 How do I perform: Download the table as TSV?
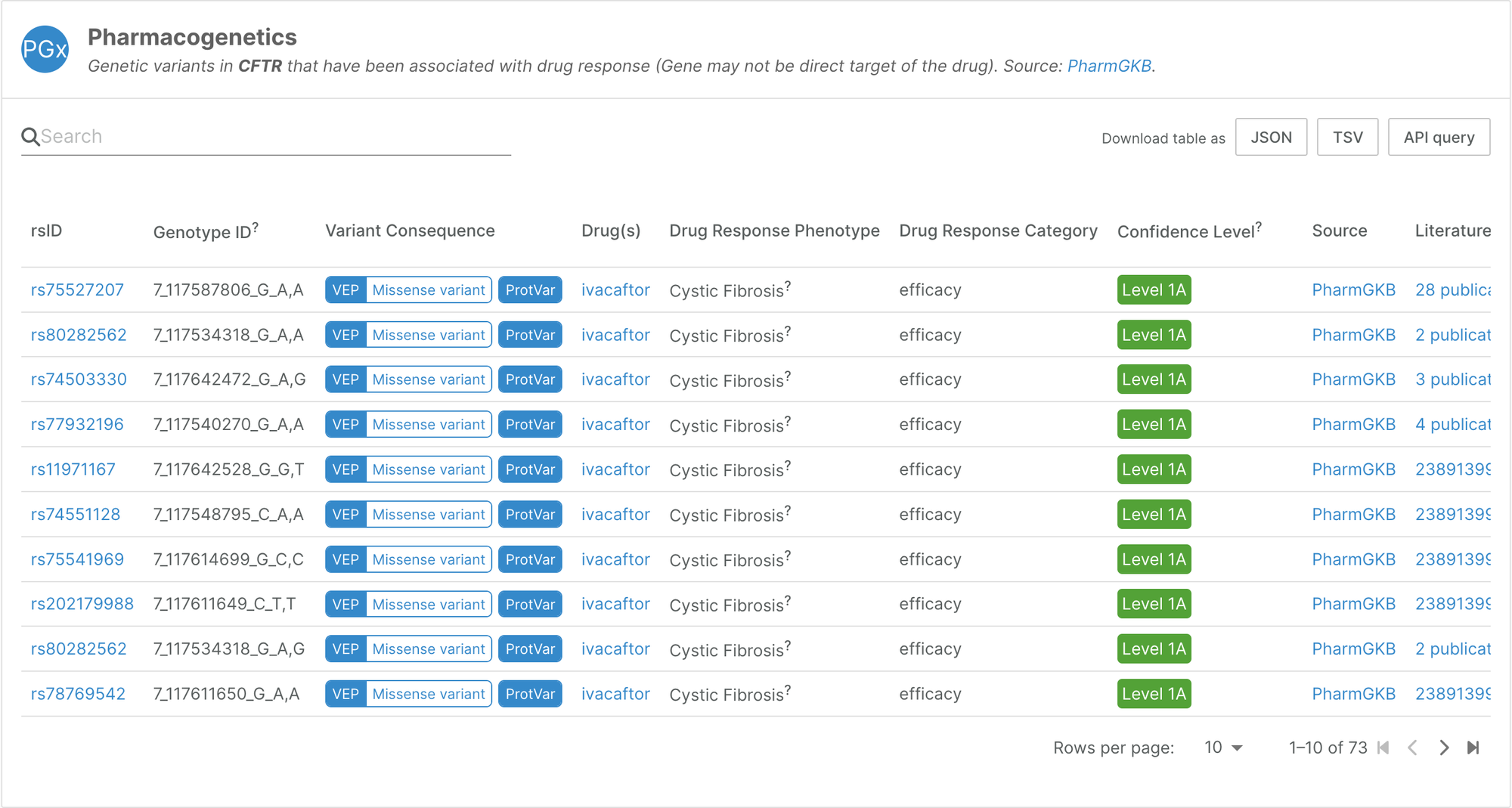1347,137
